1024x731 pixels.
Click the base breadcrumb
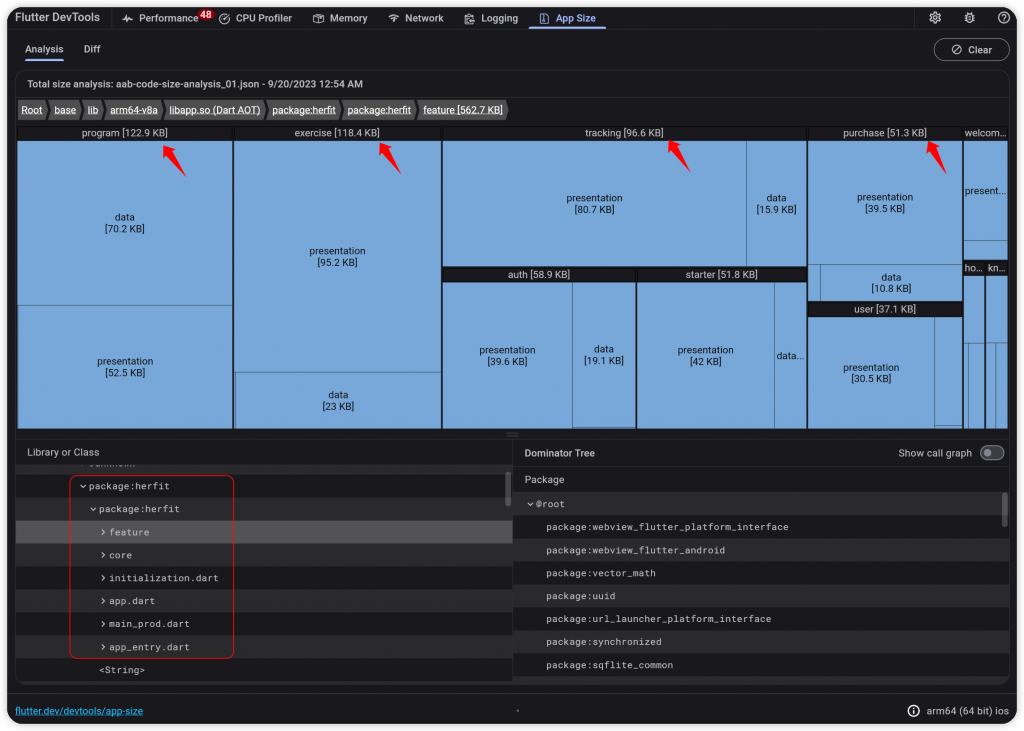(x=65, y=110)
